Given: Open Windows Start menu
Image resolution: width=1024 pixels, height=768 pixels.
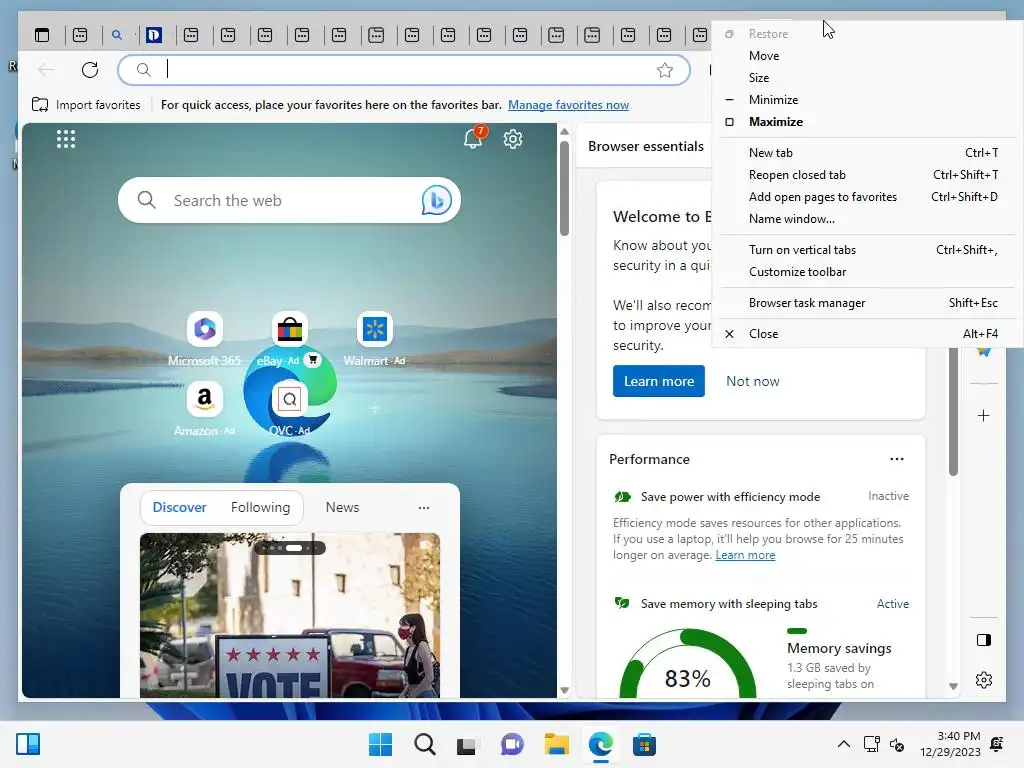Looking at the screenshot, I should (380, 744).
